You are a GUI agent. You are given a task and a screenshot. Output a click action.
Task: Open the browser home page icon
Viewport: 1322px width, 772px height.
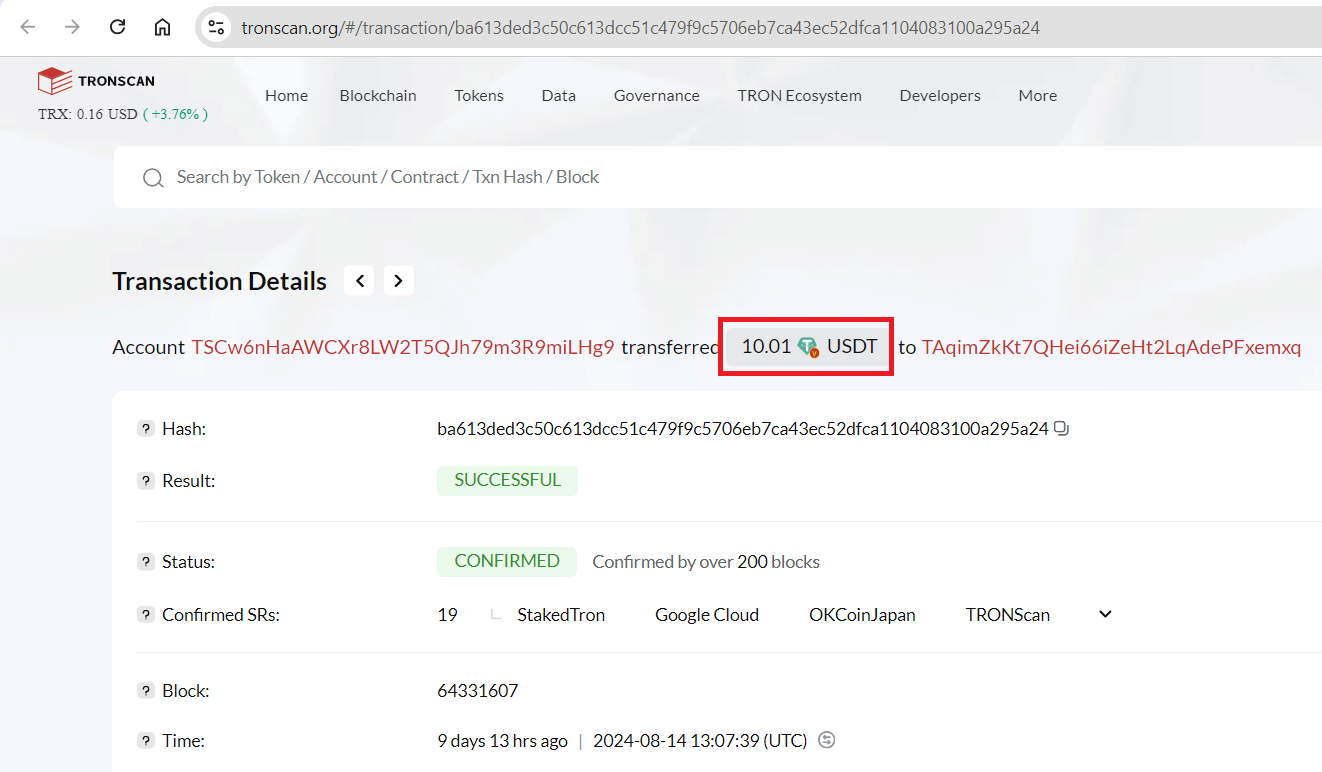click(x=162, y=27)
